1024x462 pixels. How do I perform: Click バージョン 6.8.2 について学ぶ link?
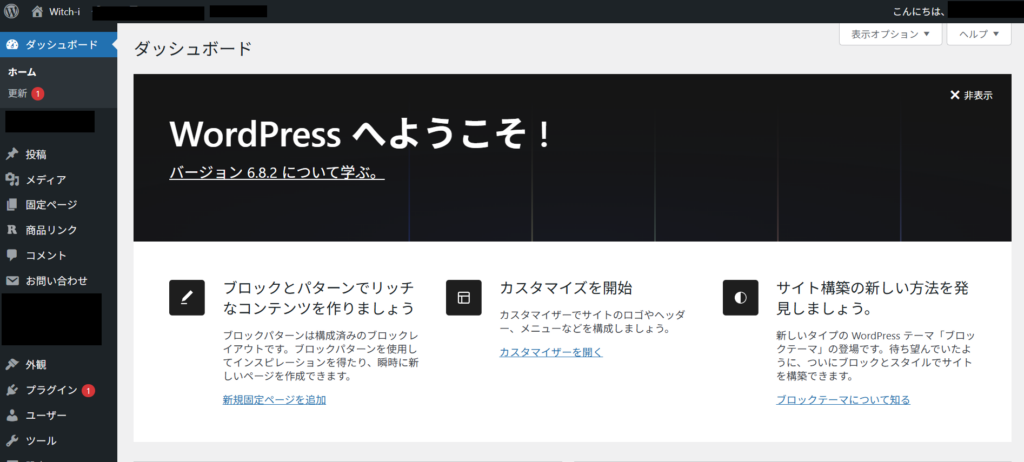[x=276, y=172]
